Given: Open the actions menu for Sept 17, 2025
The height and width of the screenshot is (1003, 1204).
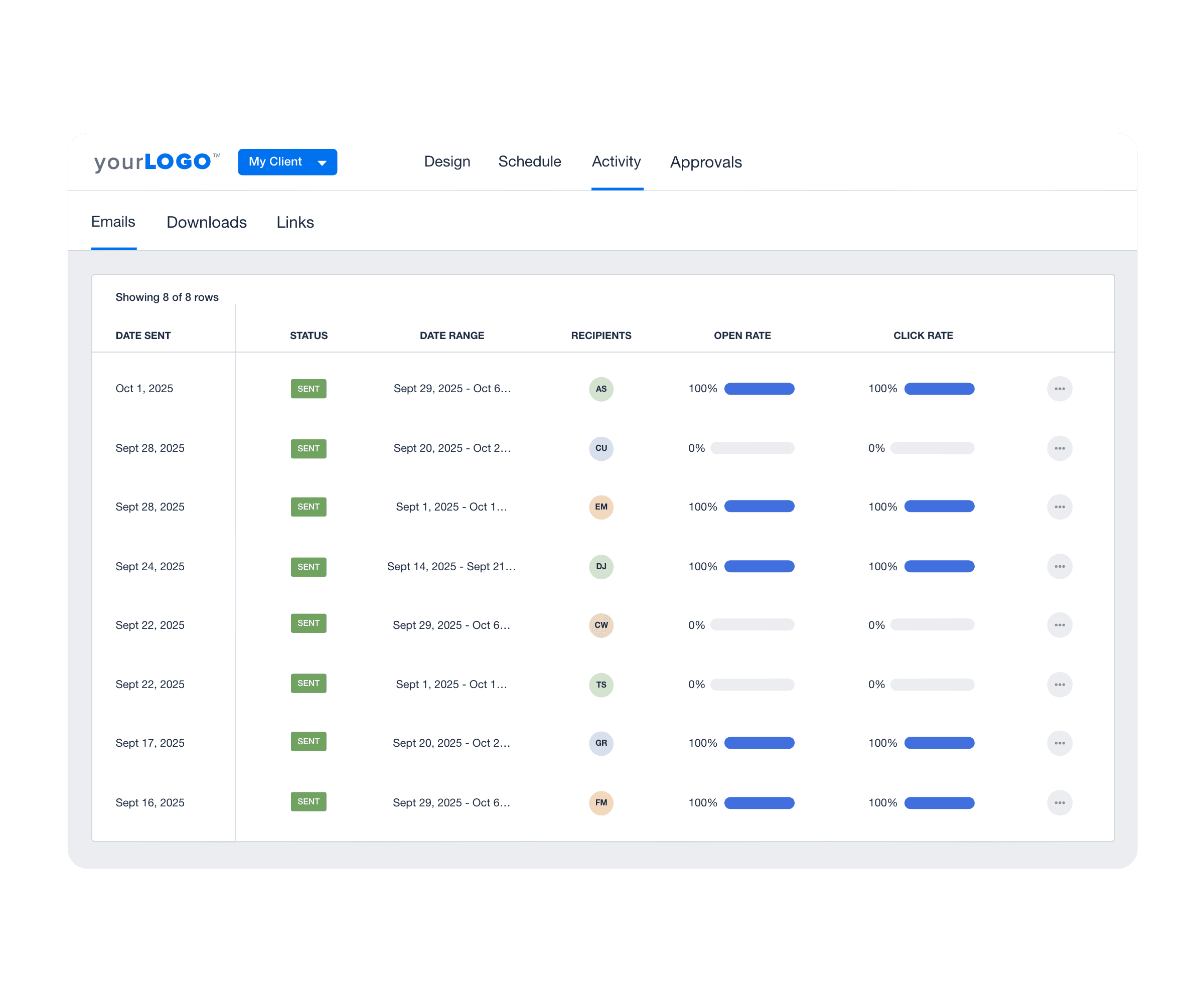Looking at the screenshot, I should [1060, 743].
